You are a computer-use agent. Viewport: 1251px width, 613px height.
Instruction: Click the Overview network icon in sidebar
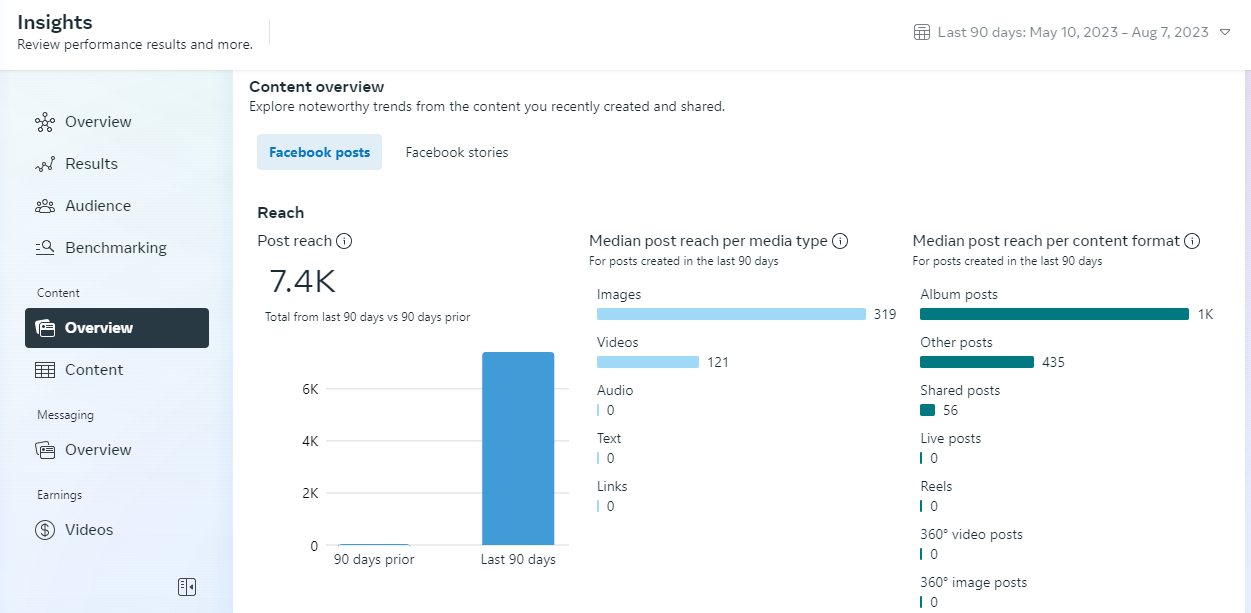45,122
